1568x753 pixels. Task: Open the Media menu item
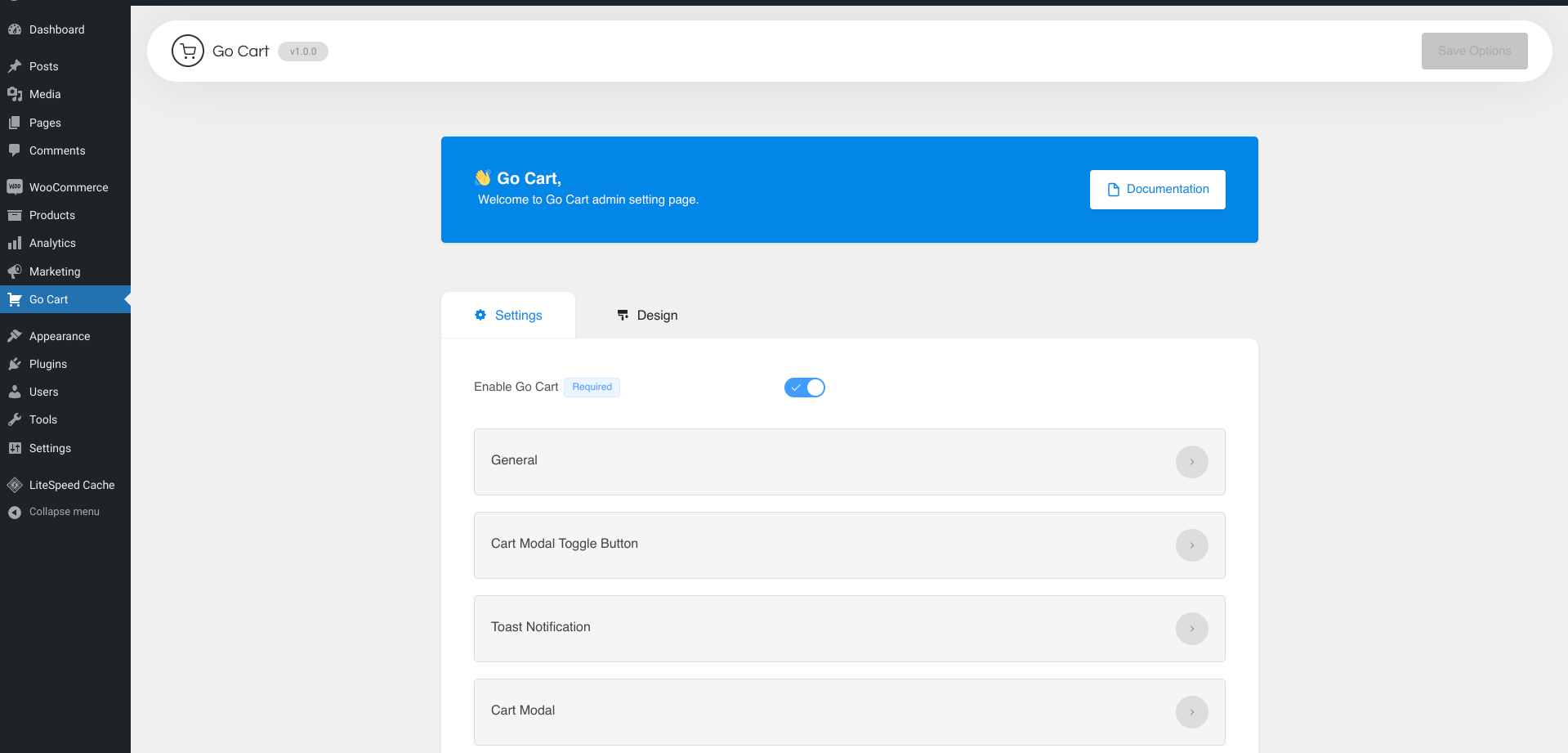65,94
